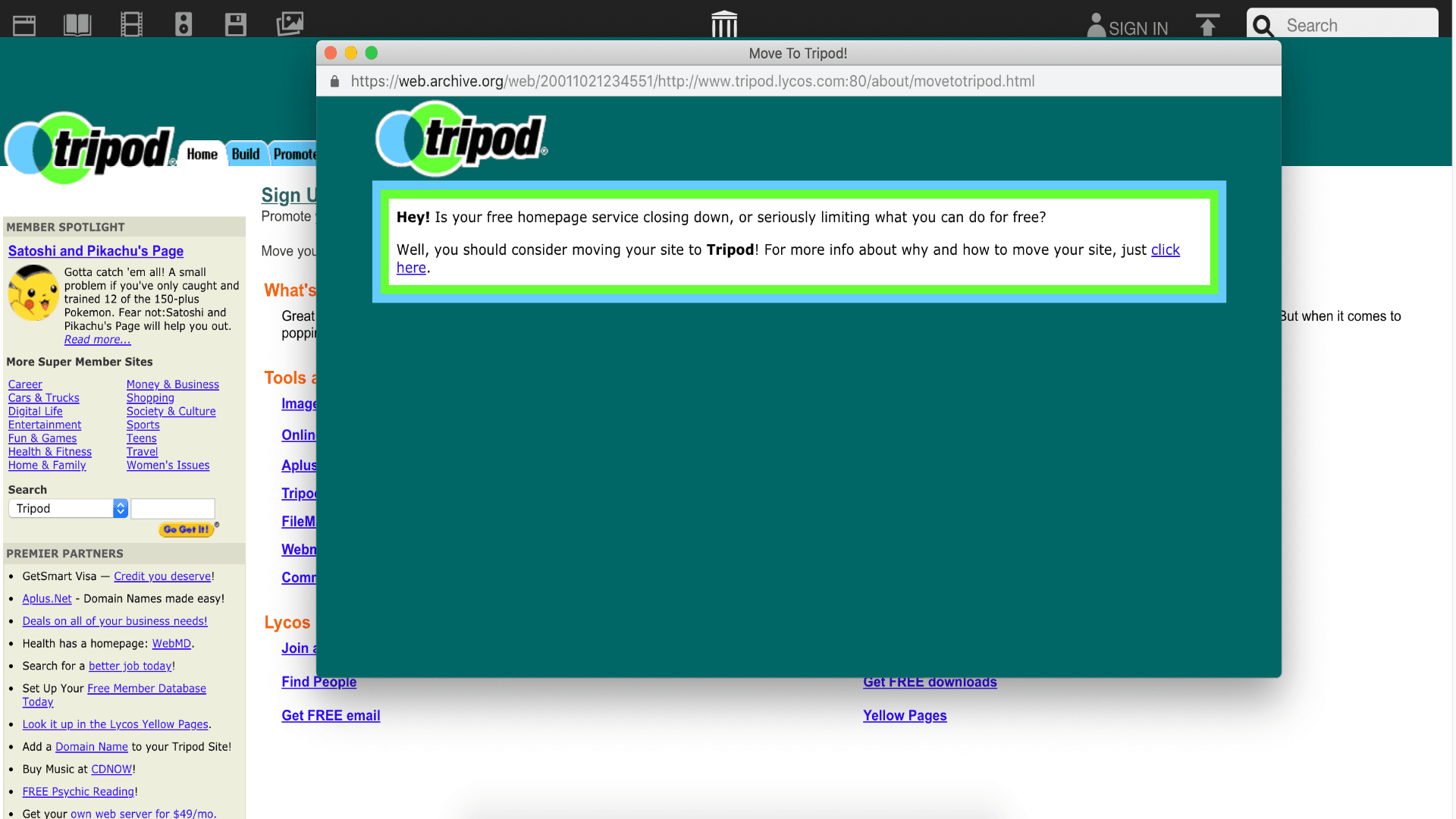
Task: Open the Entertainment category link
Action: point(44,425)
